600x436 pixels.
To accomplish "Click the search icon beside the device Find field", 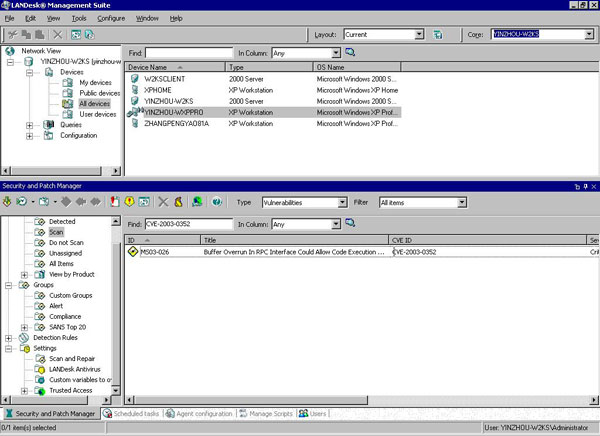I will point(350,51).
